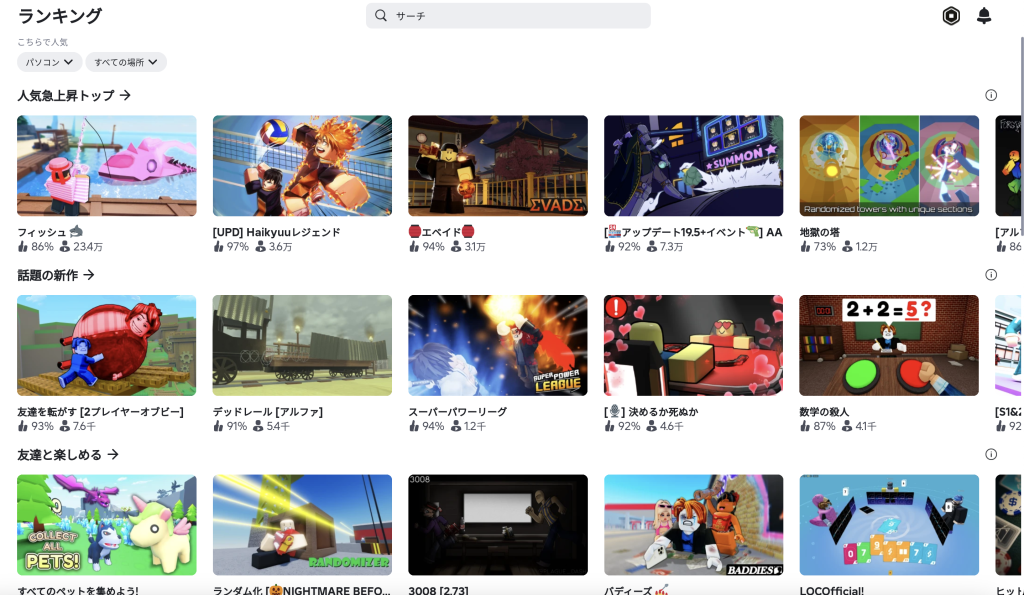Open the Haikyuu レジェンド volleyball thumbnail
This screenshot has width=1024, height=595.
[302, 166]
